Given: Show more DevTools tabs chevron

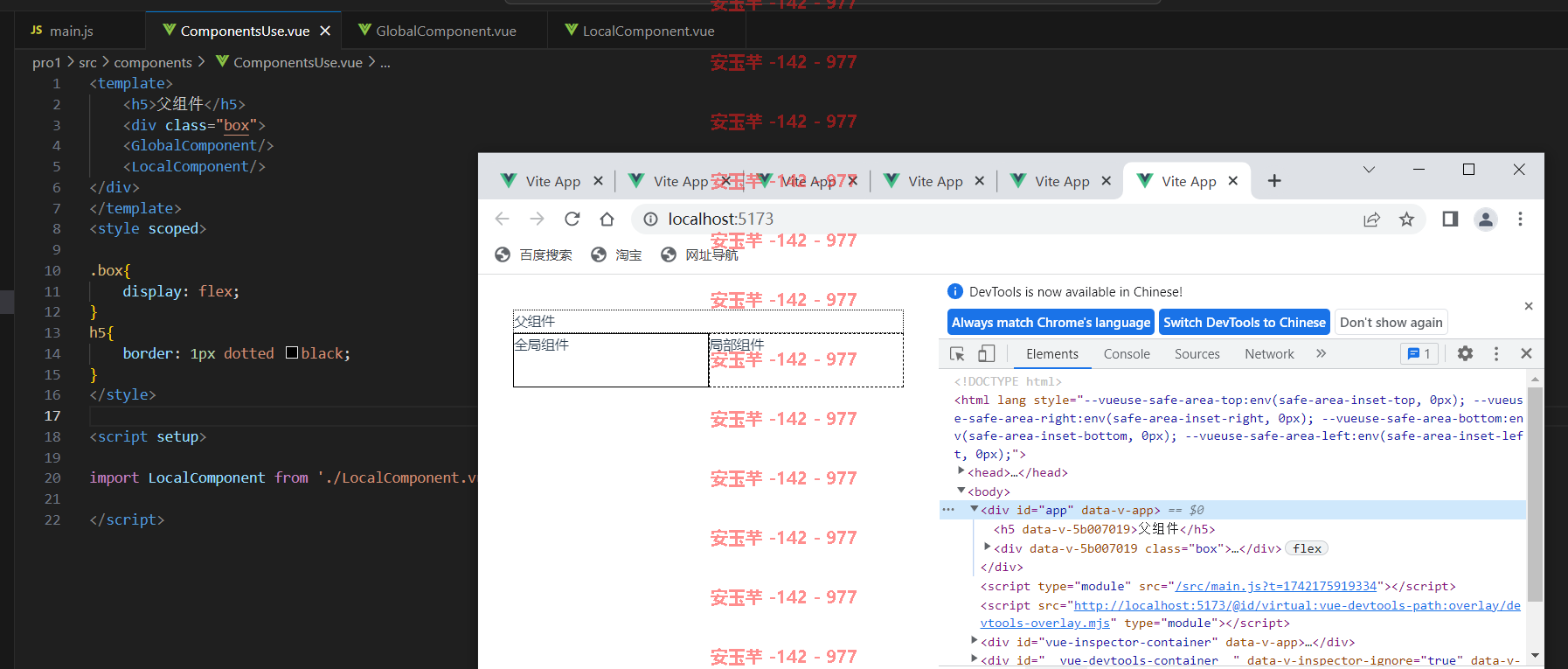Looking at the screenshot, I should click(1321, 353).
